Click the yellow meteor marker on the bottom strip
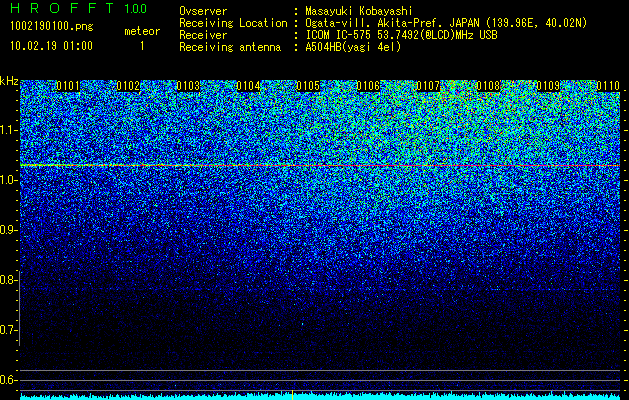The image size is (629, 400). [292, 395]
